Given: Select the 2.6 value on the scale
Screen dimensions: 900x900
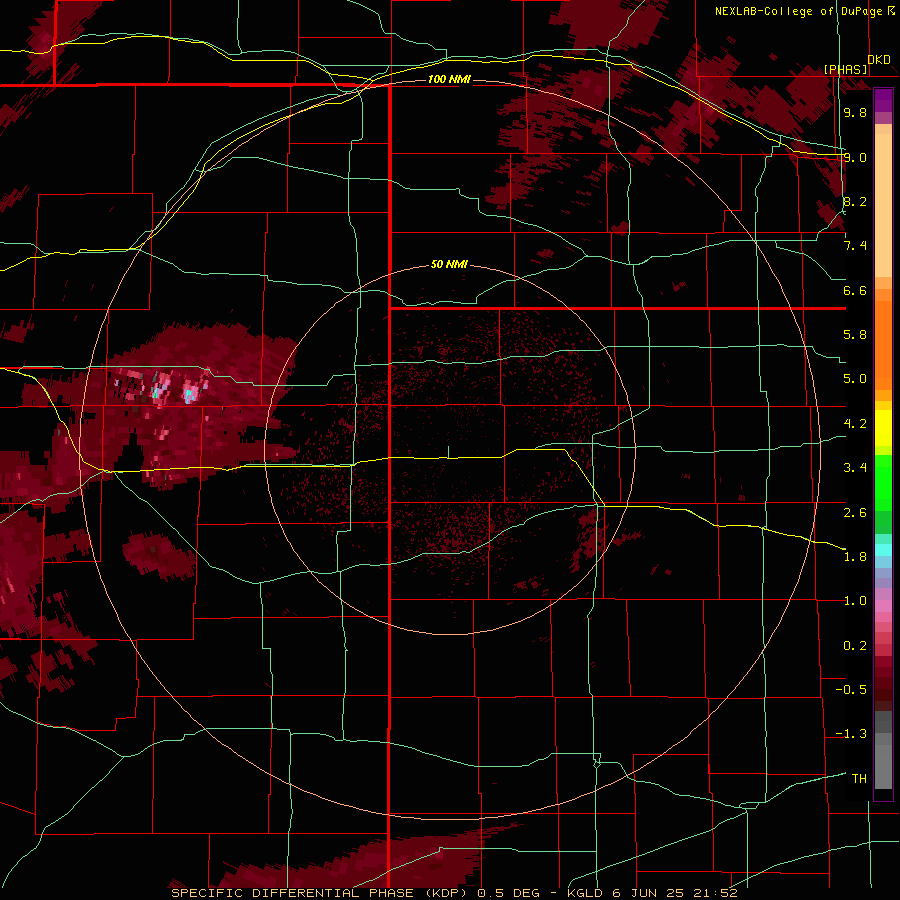Looking at the screenshot, I should click(x=855, y=513).
